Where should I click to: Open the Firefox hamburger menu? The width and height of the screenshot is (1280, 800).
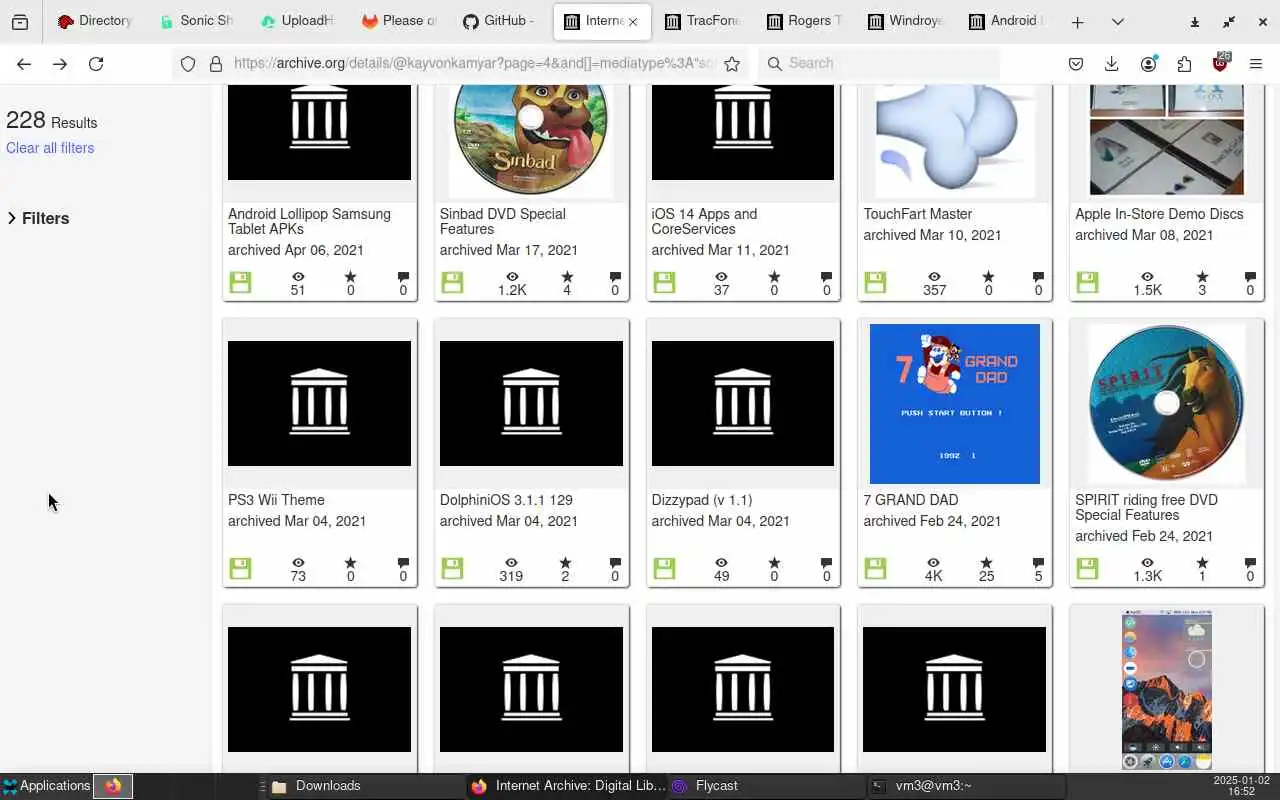point(1256,63)
